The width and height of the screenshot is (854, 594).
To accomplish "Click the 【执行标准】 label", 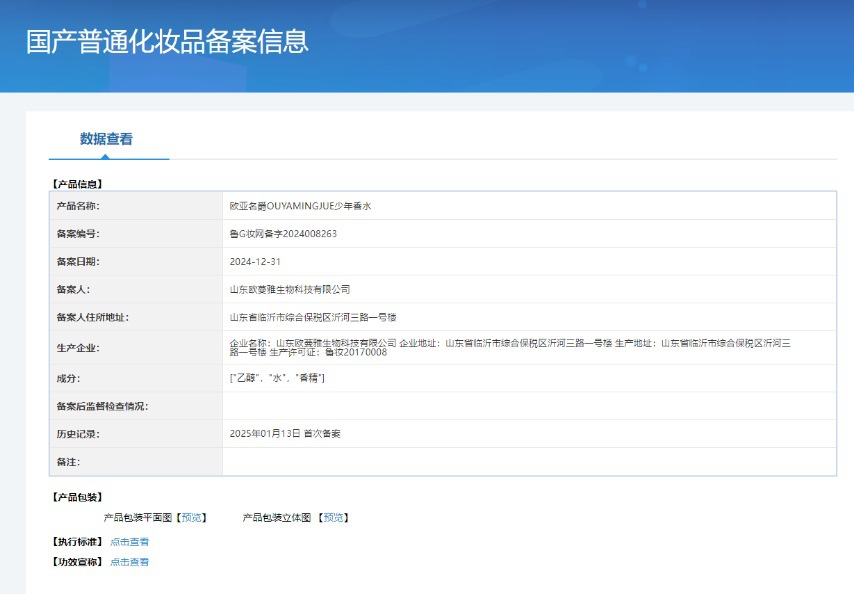I will [77, 542].
